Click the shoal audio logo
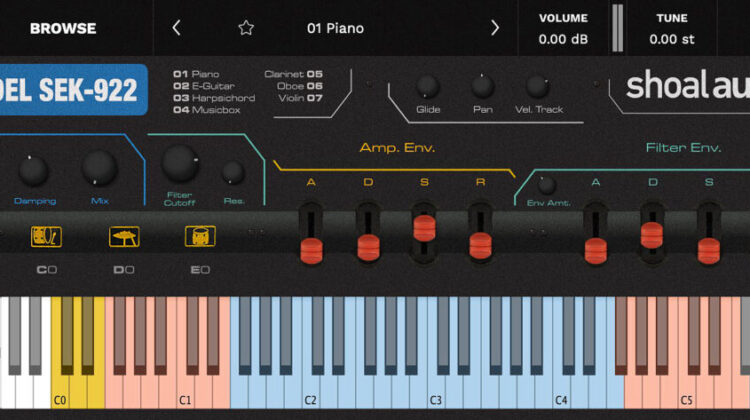Screen dimensions: 750x420 [x=688, y=86]
